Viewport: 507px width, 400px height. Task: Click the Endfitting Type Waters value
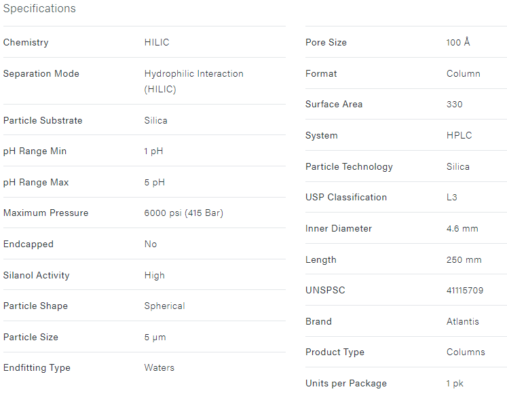[x=159, y=368]
